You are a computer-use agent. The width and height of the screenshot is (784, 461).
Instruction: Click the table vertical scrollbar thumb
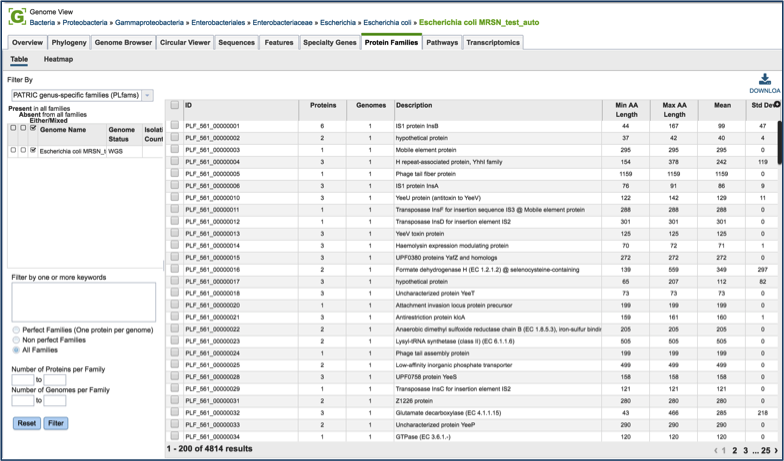tap(780, 142)
